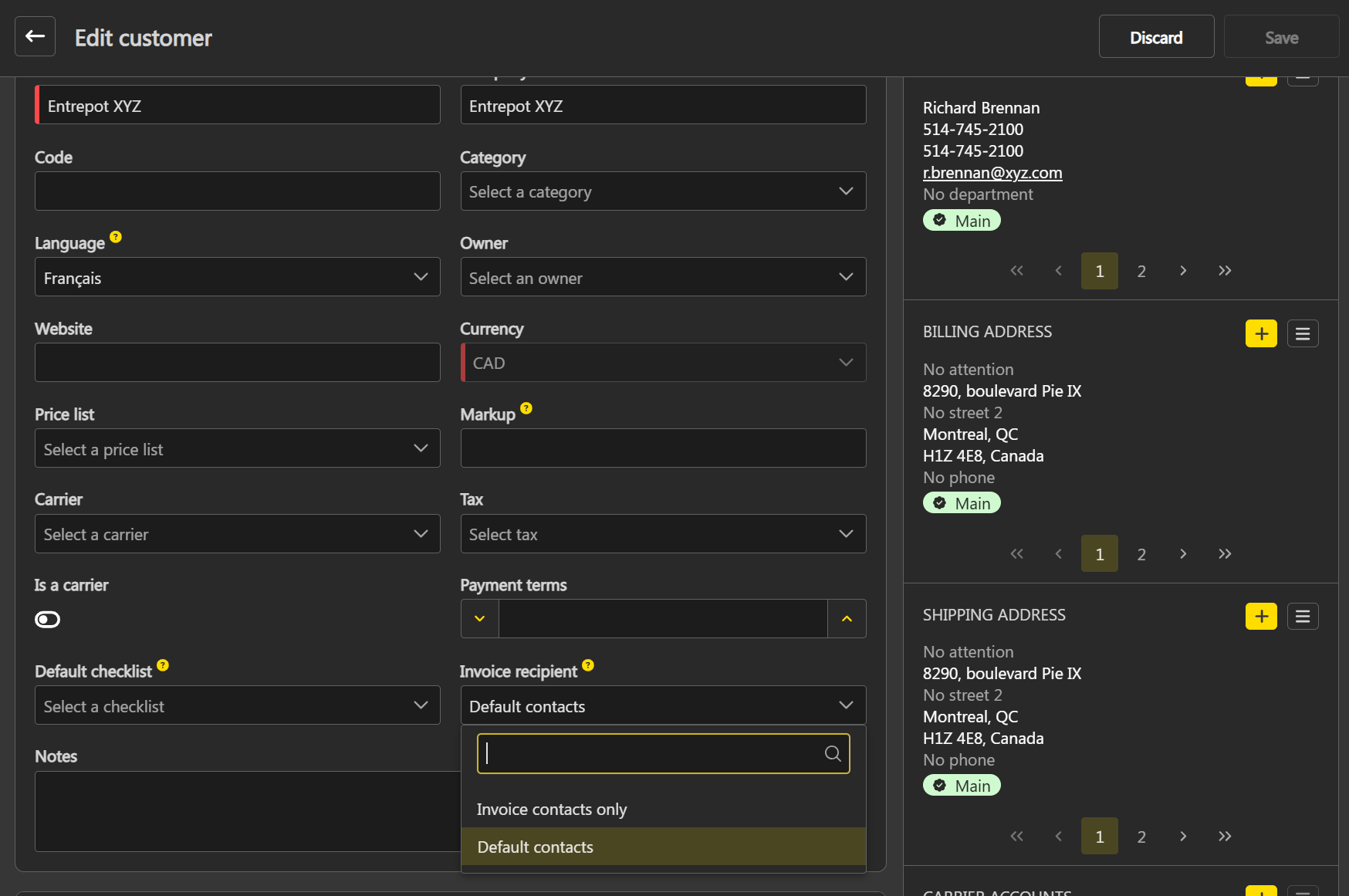Go to the next contacts page
1349x896 pixels.
(1183, 271)
